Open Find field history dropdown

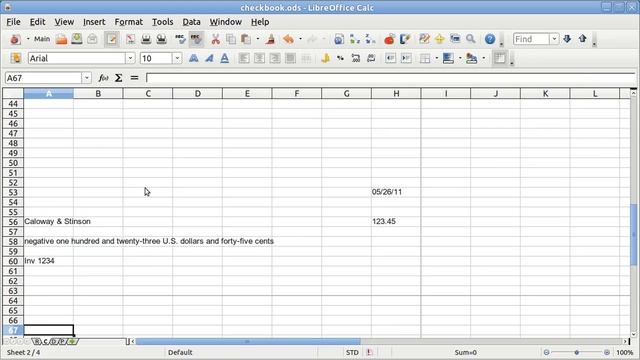[554, 39]
